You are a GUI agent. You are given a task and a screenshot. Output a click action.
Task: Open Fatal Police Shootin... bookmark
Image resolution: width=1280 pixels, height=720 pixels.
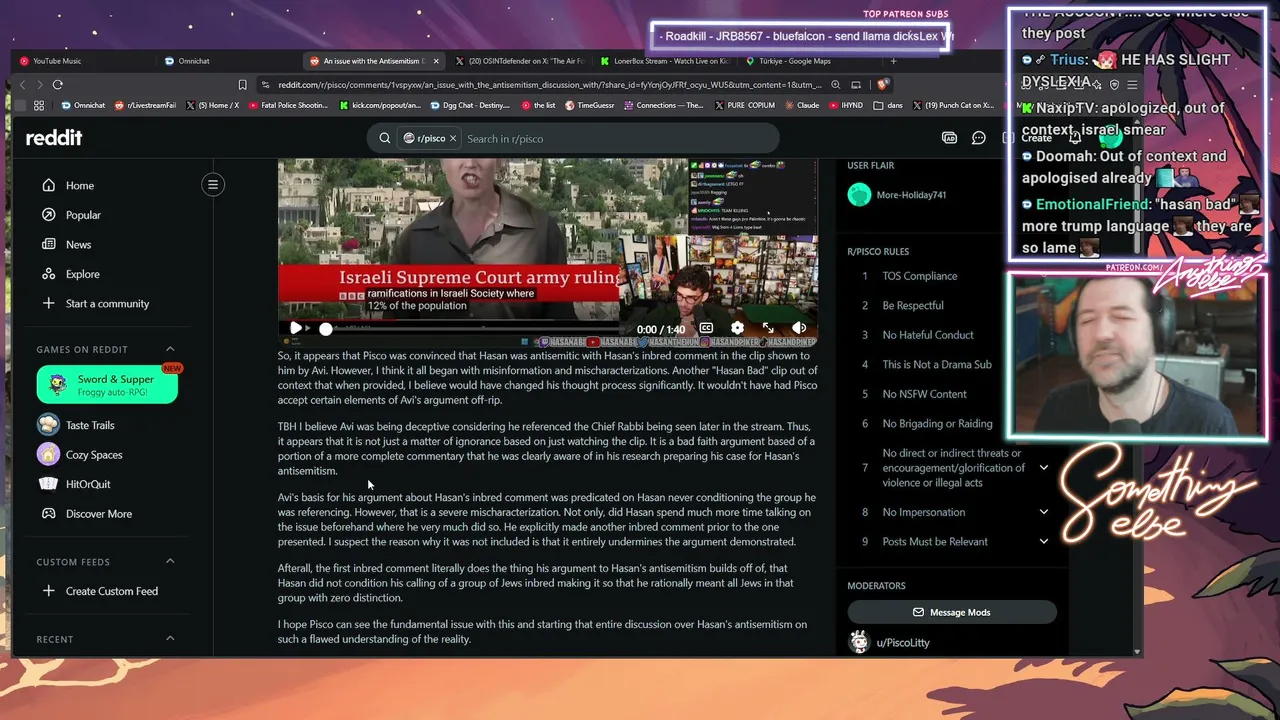(x=286, y=105)
